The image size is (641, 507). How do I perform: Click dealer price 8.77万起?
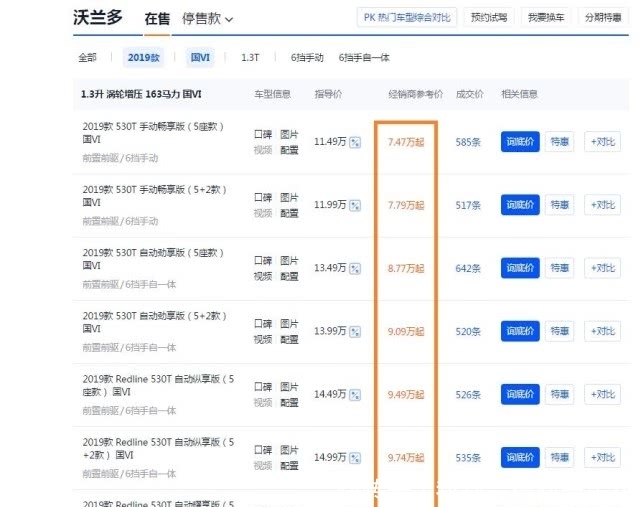point(406,269)
